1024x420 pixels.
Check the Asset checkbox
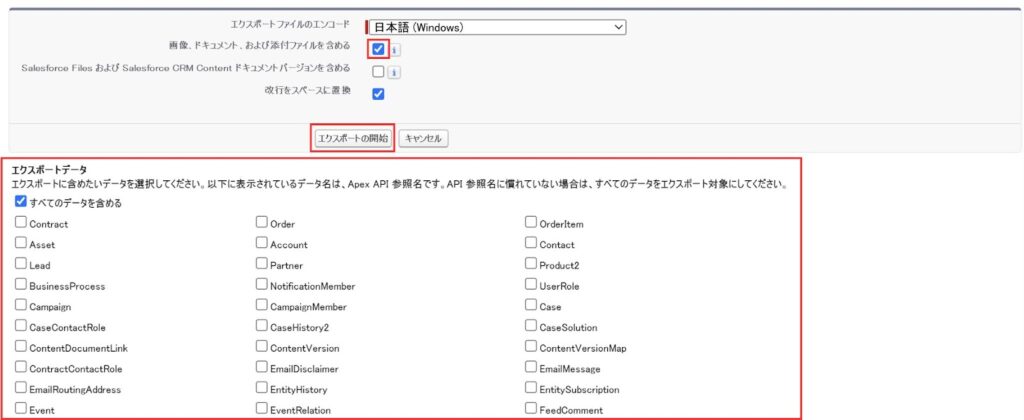(x=21, y=244)
